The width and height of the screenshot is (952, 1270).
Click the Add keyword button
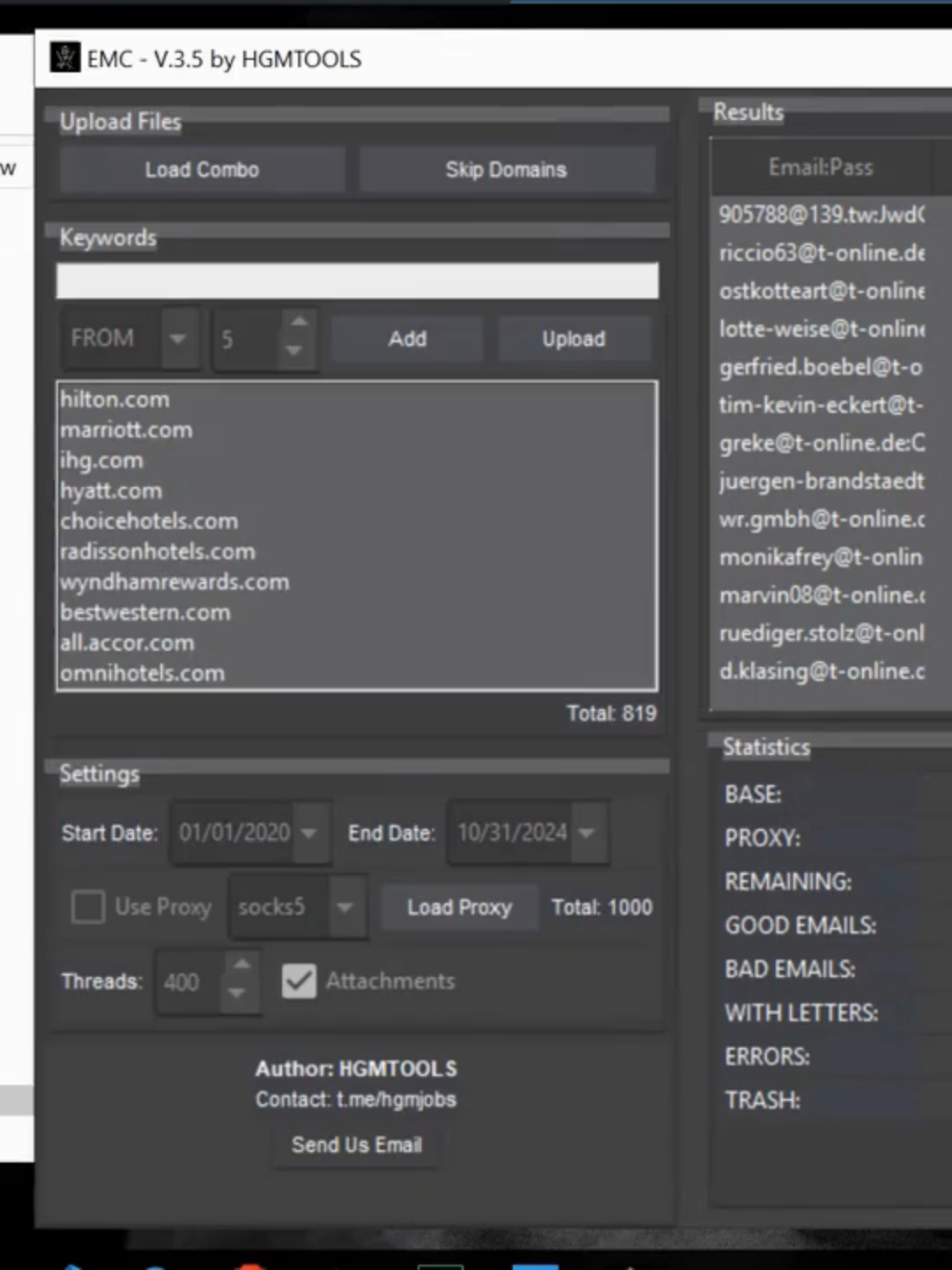click(407, 339)
